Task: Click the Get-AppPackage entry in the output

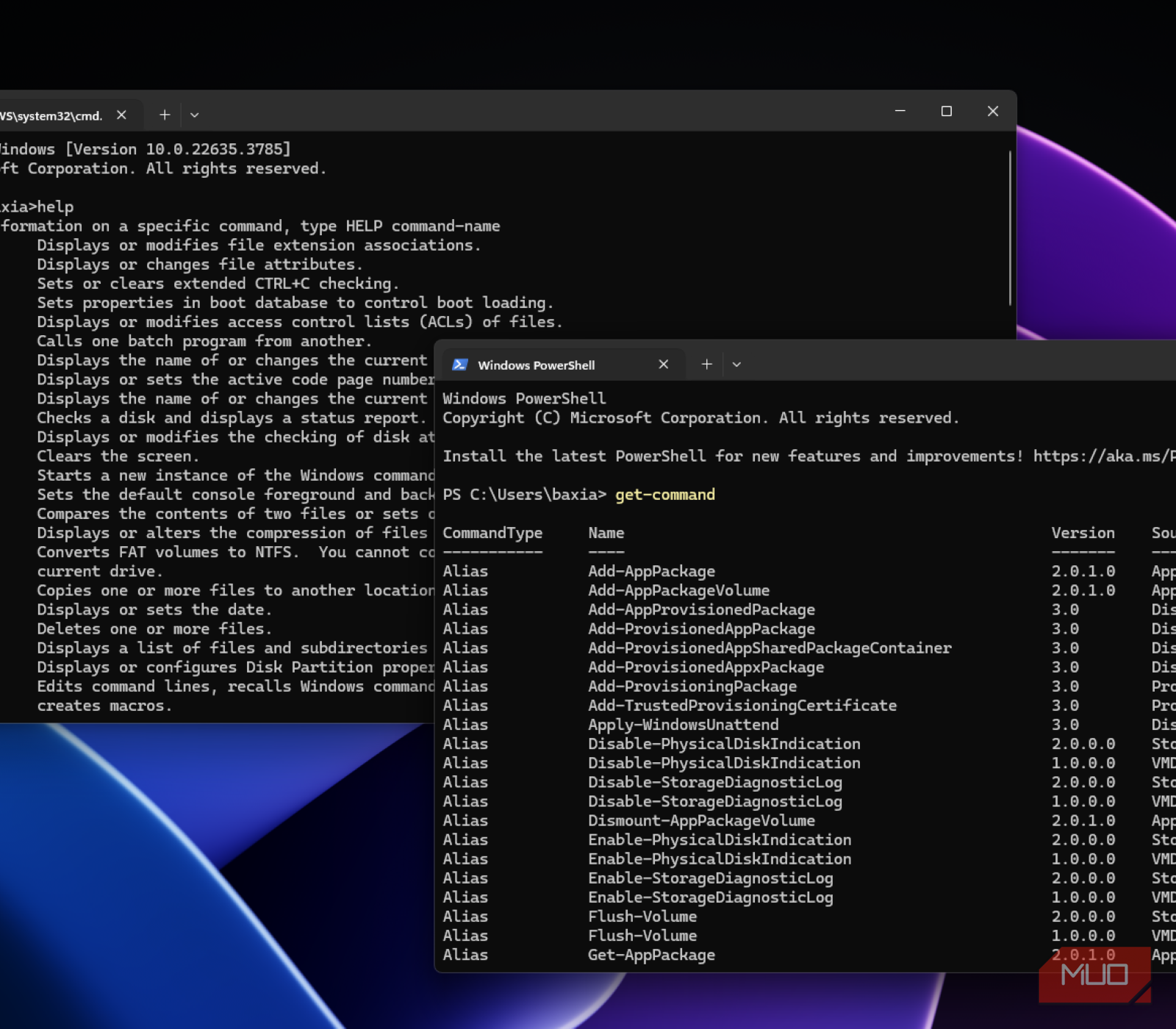Action: [x=651, y=955]
